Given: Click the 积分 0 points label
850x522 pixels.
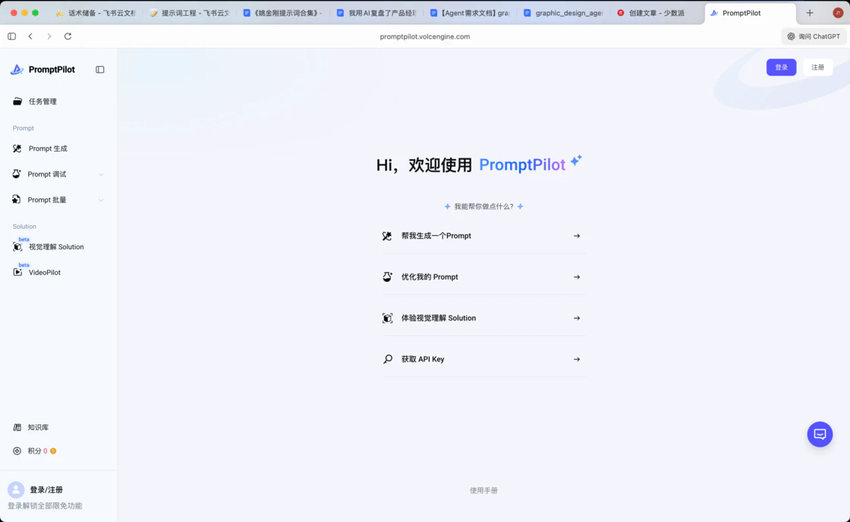Looking at the screenshot, I should [37, 451].
